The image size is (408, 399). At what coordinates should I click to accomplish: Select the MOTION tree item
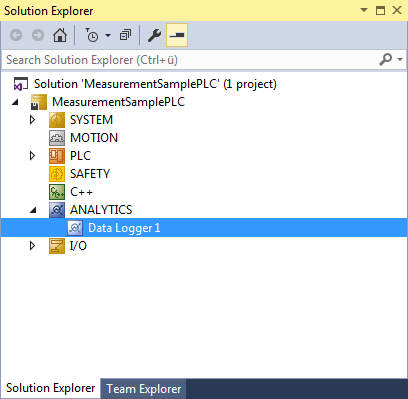click(94, 138)
